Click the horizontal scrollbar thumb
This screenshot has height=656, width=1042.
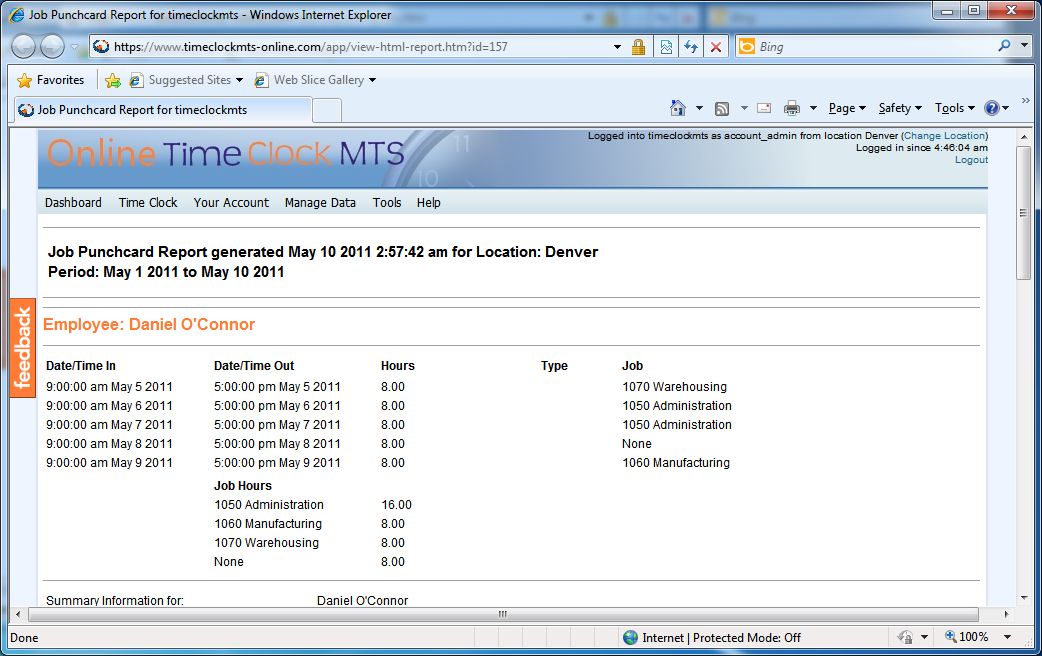click(x=503, y=614)
